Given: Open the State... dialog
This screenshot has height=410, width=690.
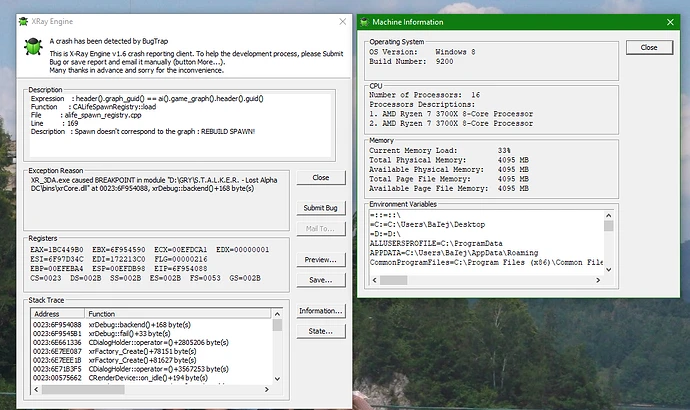Looking at the screenshot, I should pyautogui.click(x=321, y=331).
